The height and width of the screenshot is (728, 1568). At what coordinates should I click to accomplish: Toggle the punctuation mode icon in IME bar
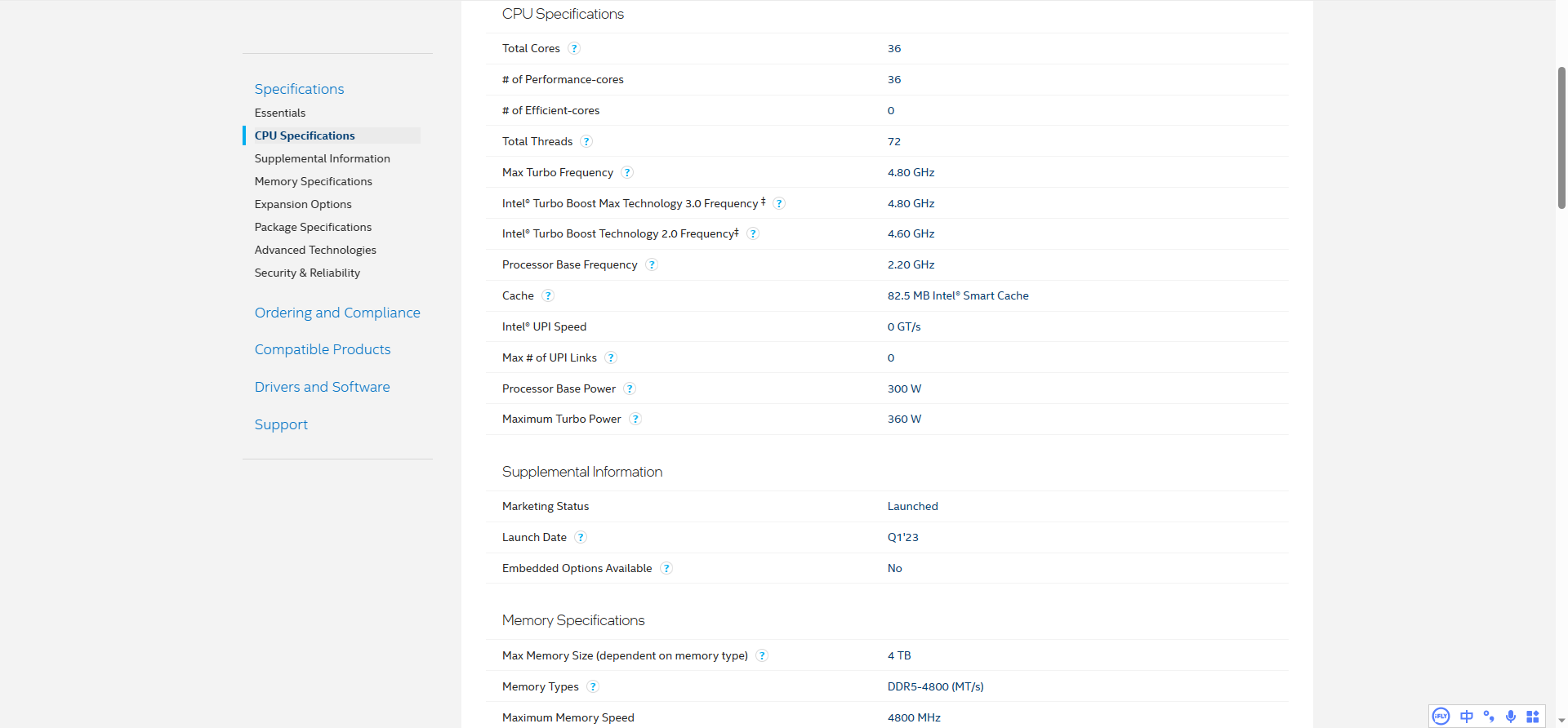coord(1489,717)
